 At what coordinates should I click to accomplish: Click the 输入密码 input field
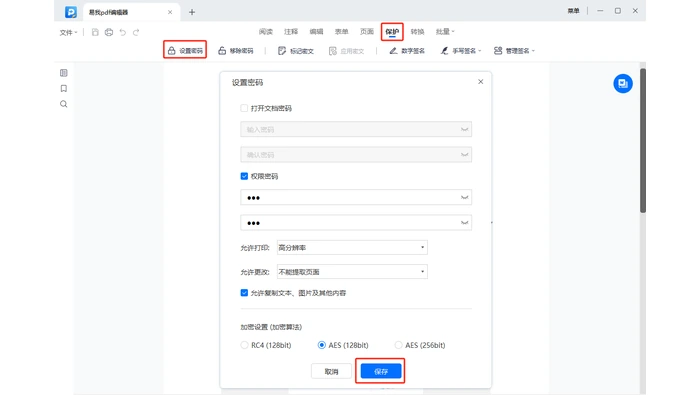(356, 129)
